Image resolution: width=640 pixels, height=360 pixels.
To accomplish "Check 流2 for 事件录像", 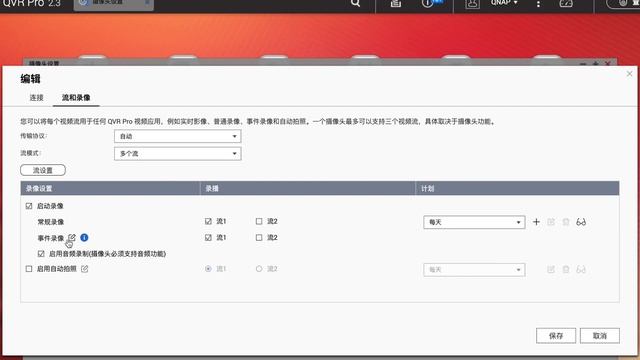I will coord(259,238).
